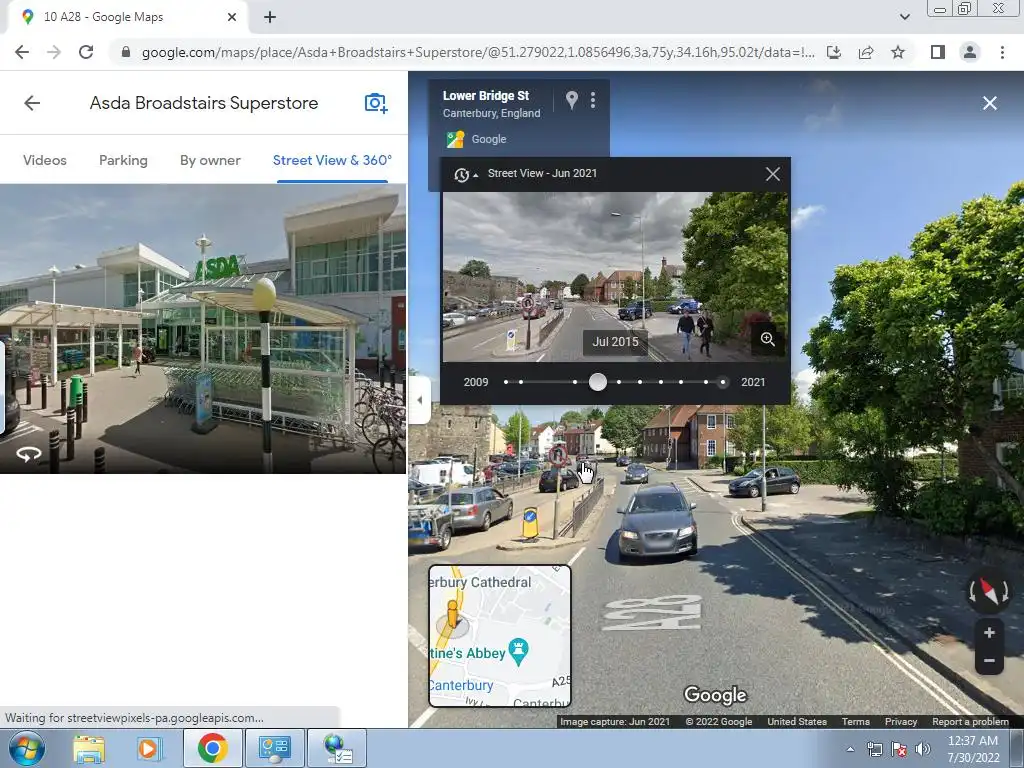Open the Privacy link
The height and width of the screenshot is (768, 1024).
click(901, 722)
